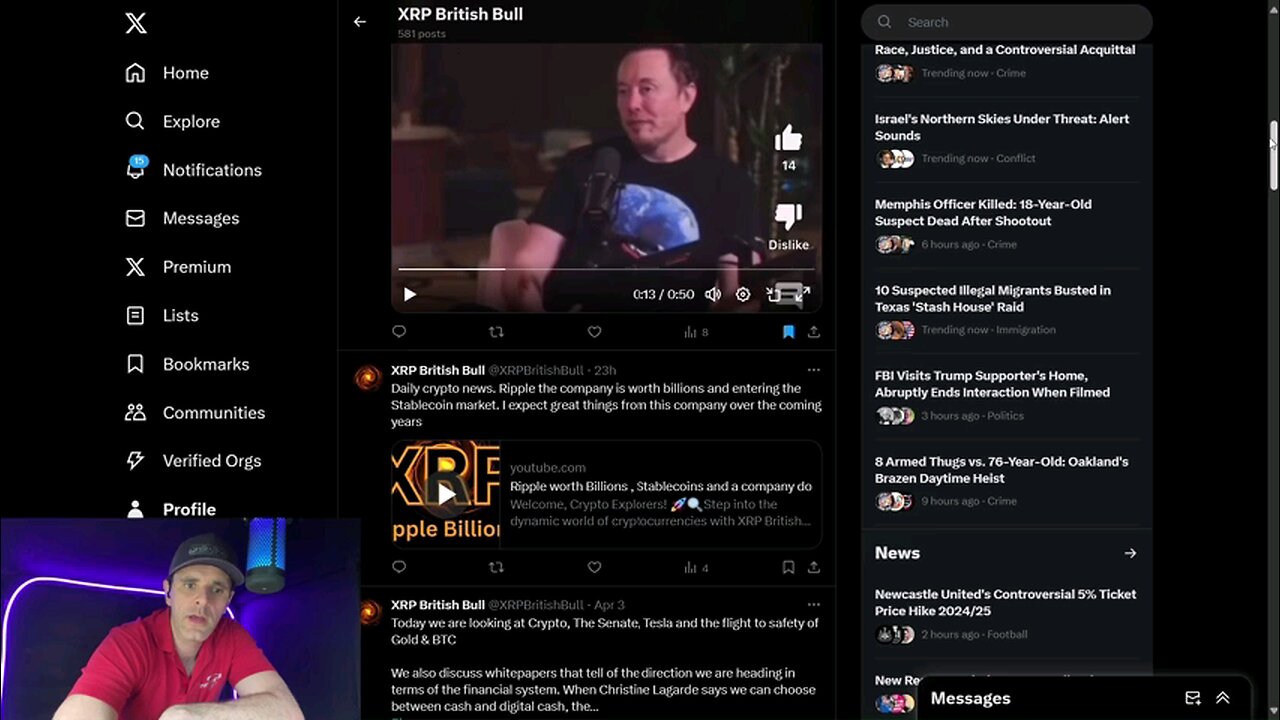Go back with the arrow beside XRP British Bull
The height and width of the screenshot is (720, 1280).
(x=360, y=22)
